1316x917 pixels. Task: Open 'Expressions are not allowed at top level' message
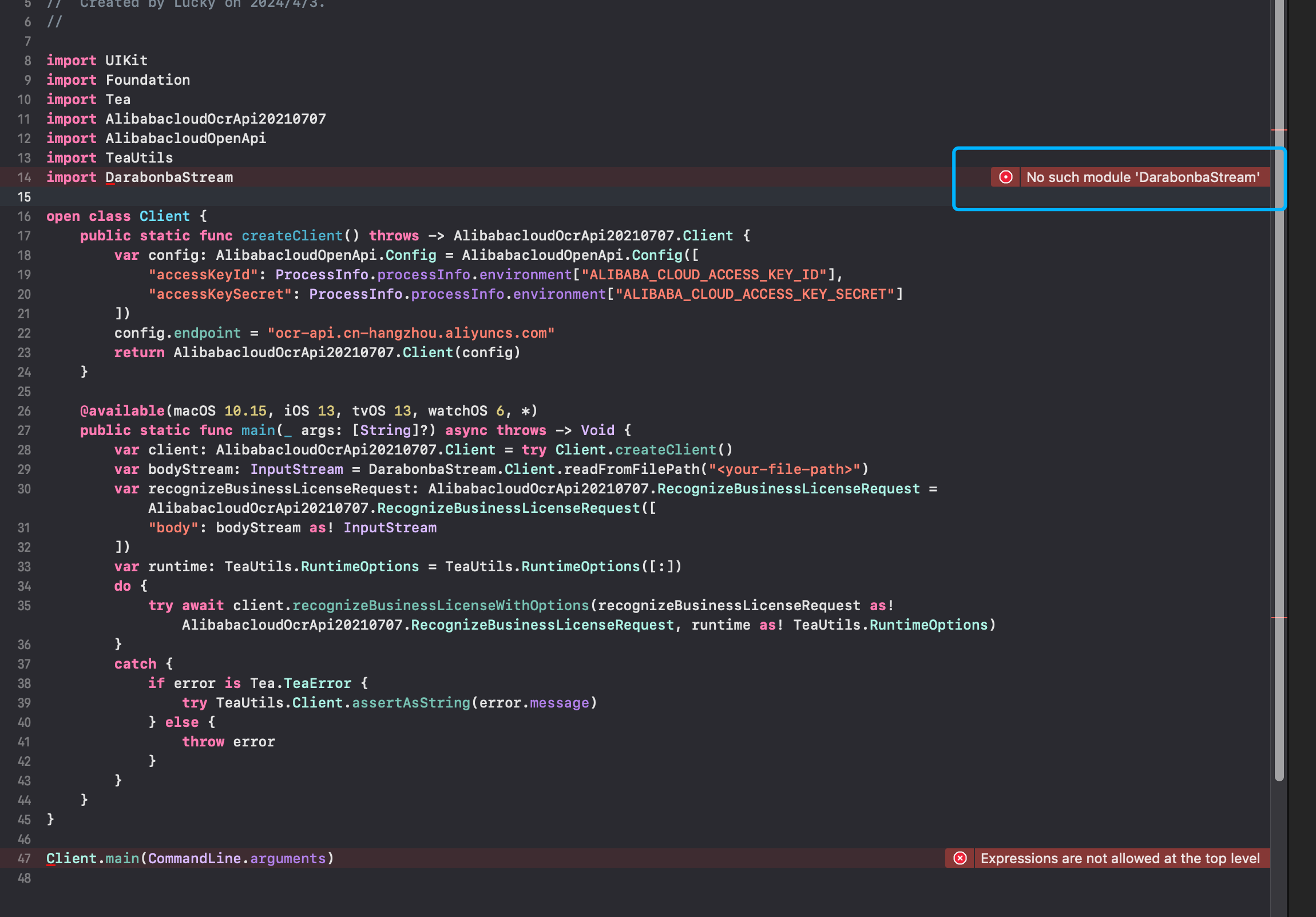click(1119, 858)
